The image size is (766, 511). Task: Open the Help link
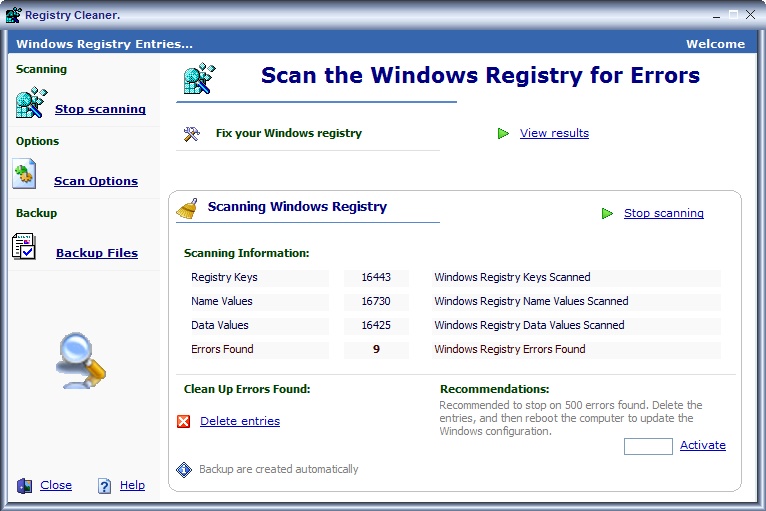coord(132,485)
